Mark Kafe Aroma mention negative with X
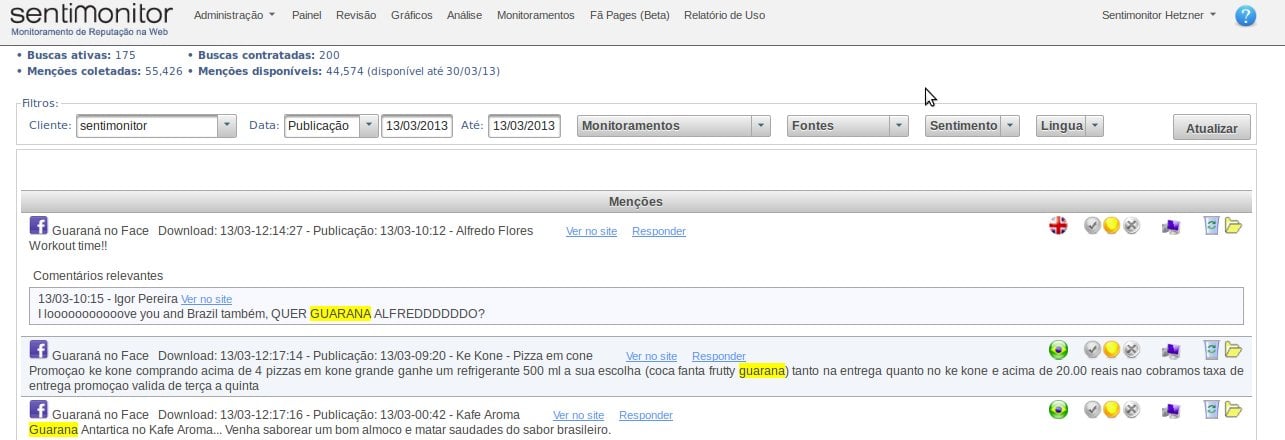 tap(1131, 410)
